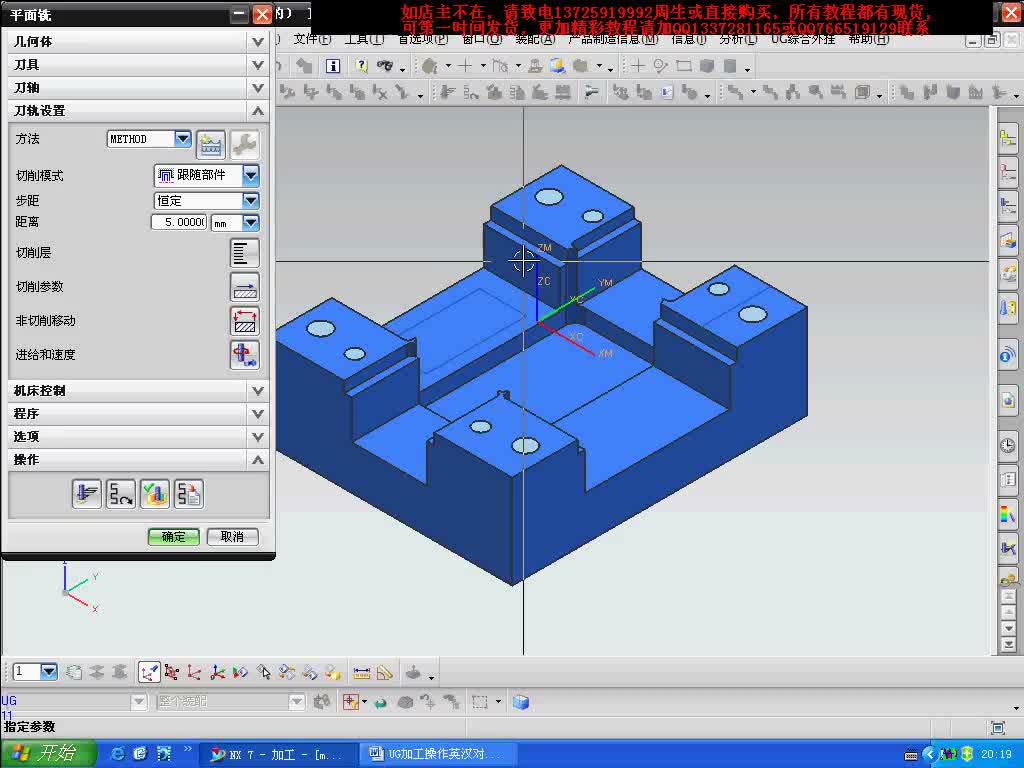
Task: Open the METHOD dropdown
Action: click(183, 138)
